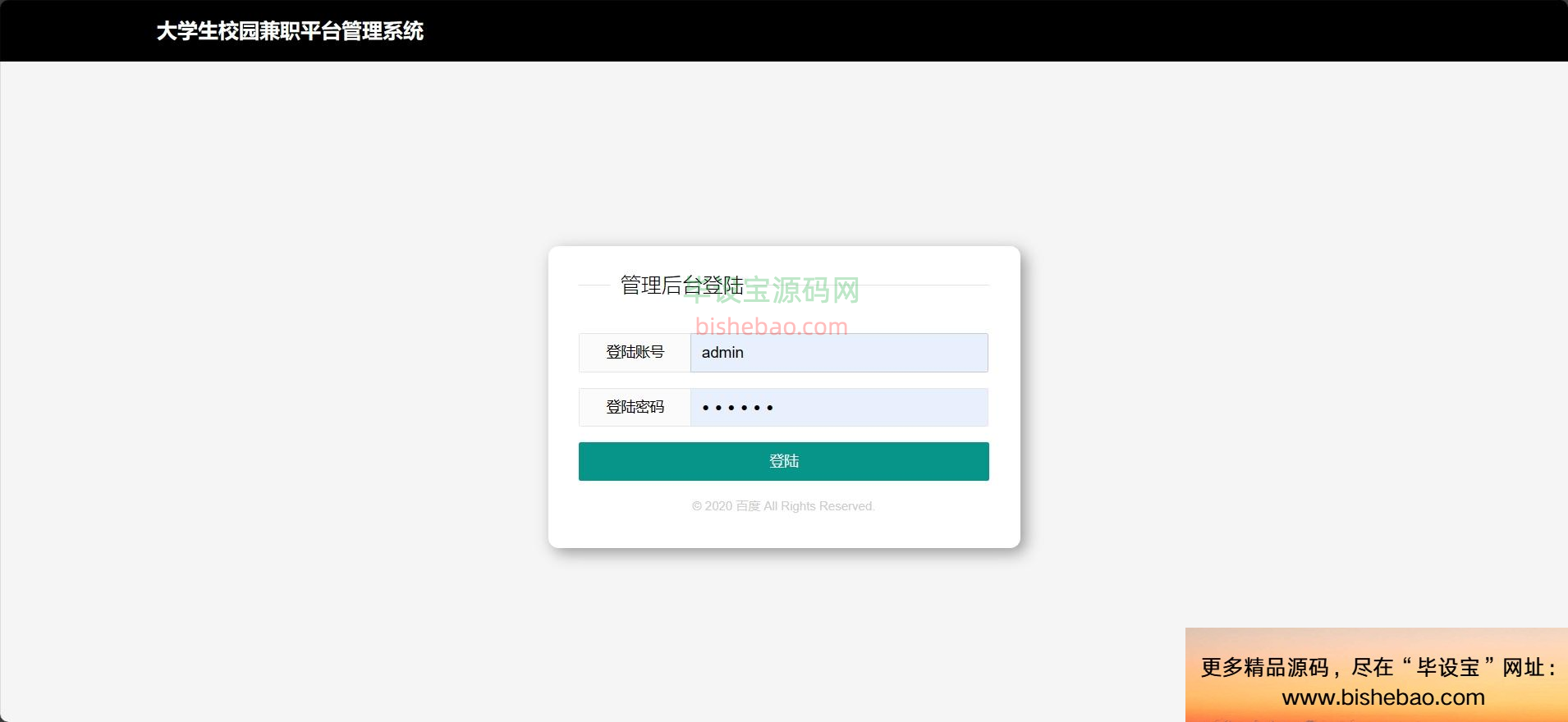Image resolution: width=1568 pixels, height=722 pixels.
Task: Focus the 登陆账号 input containing admin
Action: [x=839, y=353]
